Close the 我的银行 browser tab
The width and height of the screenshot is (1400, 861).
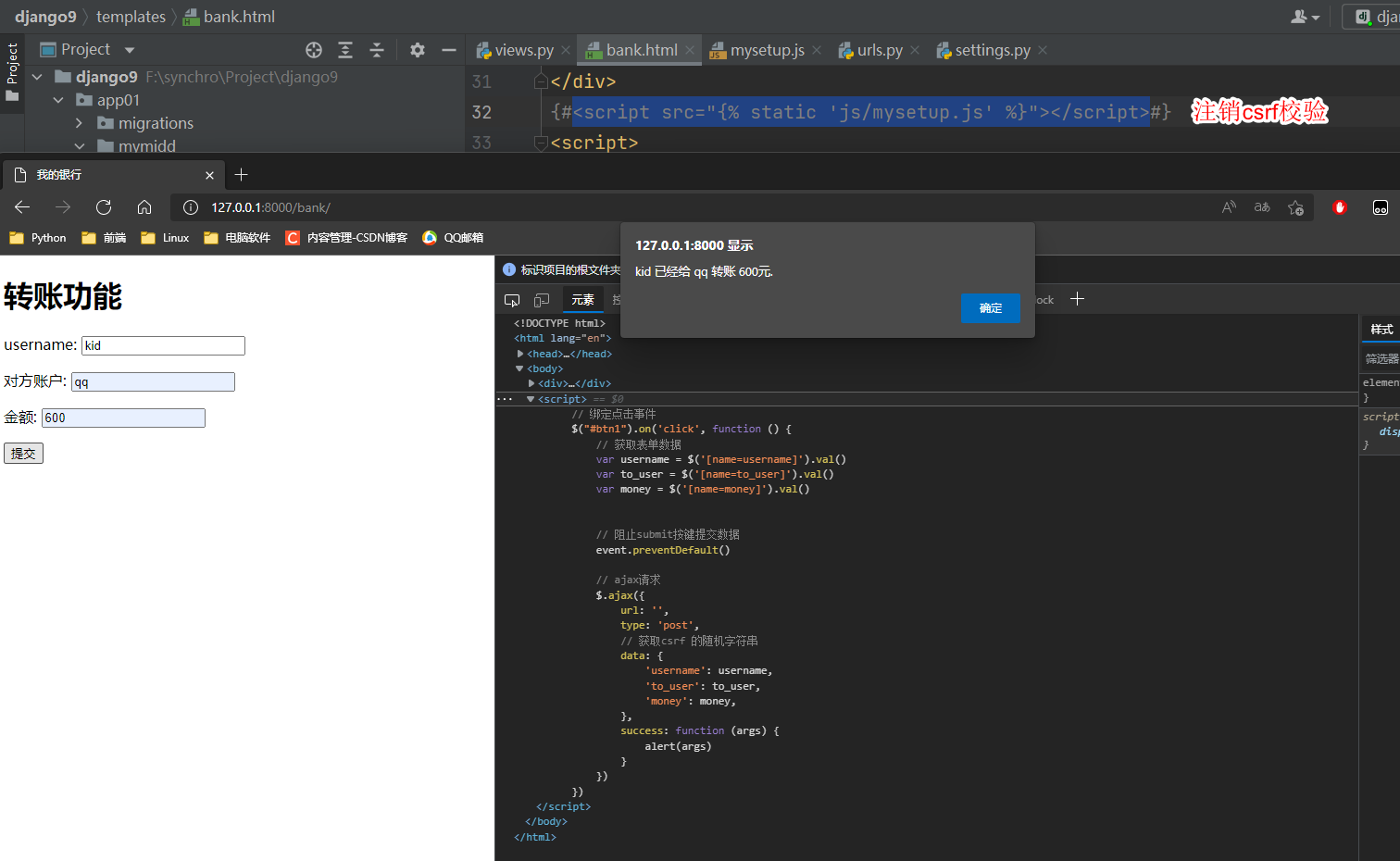click(x=209, y=175)
